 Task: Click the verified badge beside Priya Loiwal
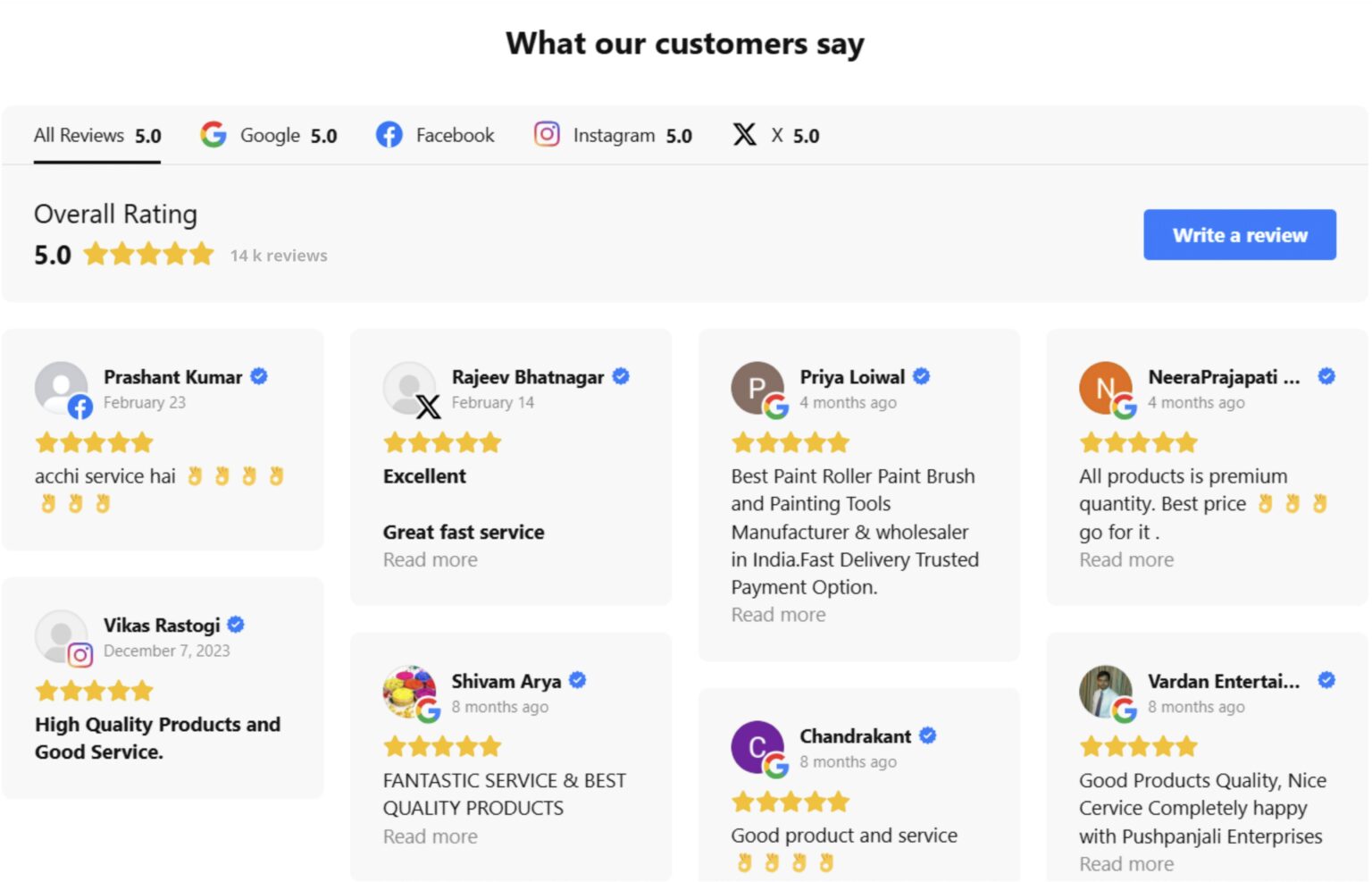coord(922,376)
